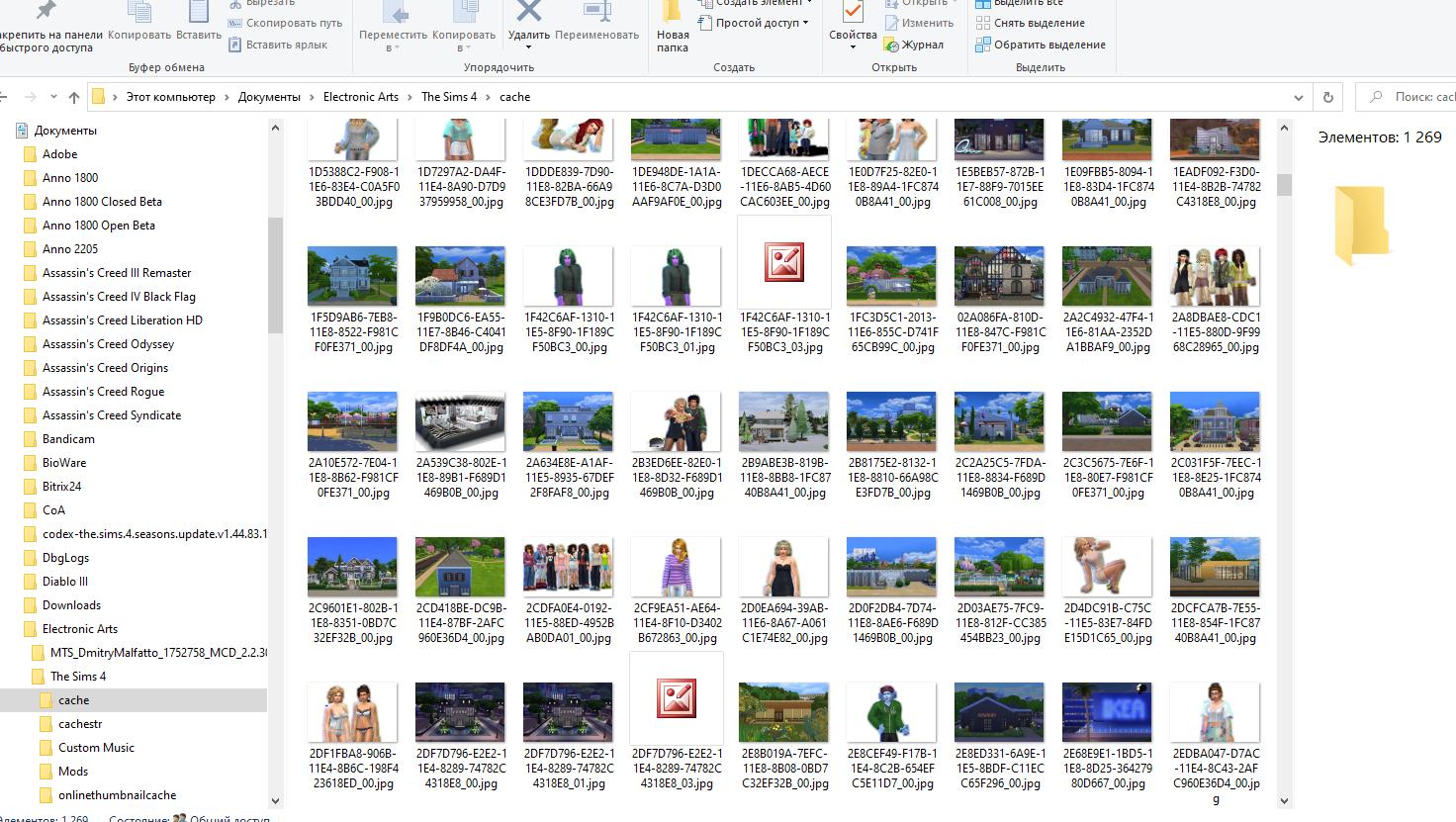The width and height of the screenshot is (1456, 822).
Task: Click the Rename (Переименовать) ribbon icon
Action: click(x=596, y=13)
